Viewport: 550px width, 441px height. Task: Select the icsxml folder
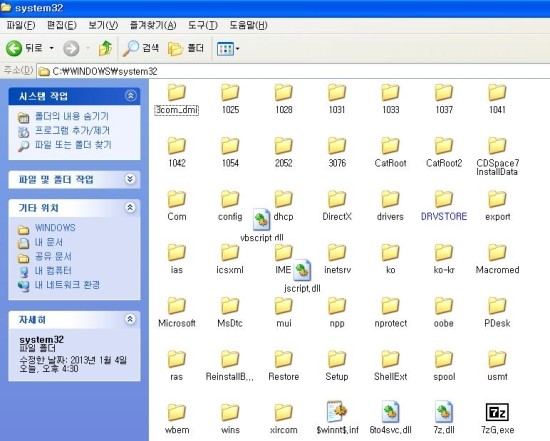coord(230,260)
